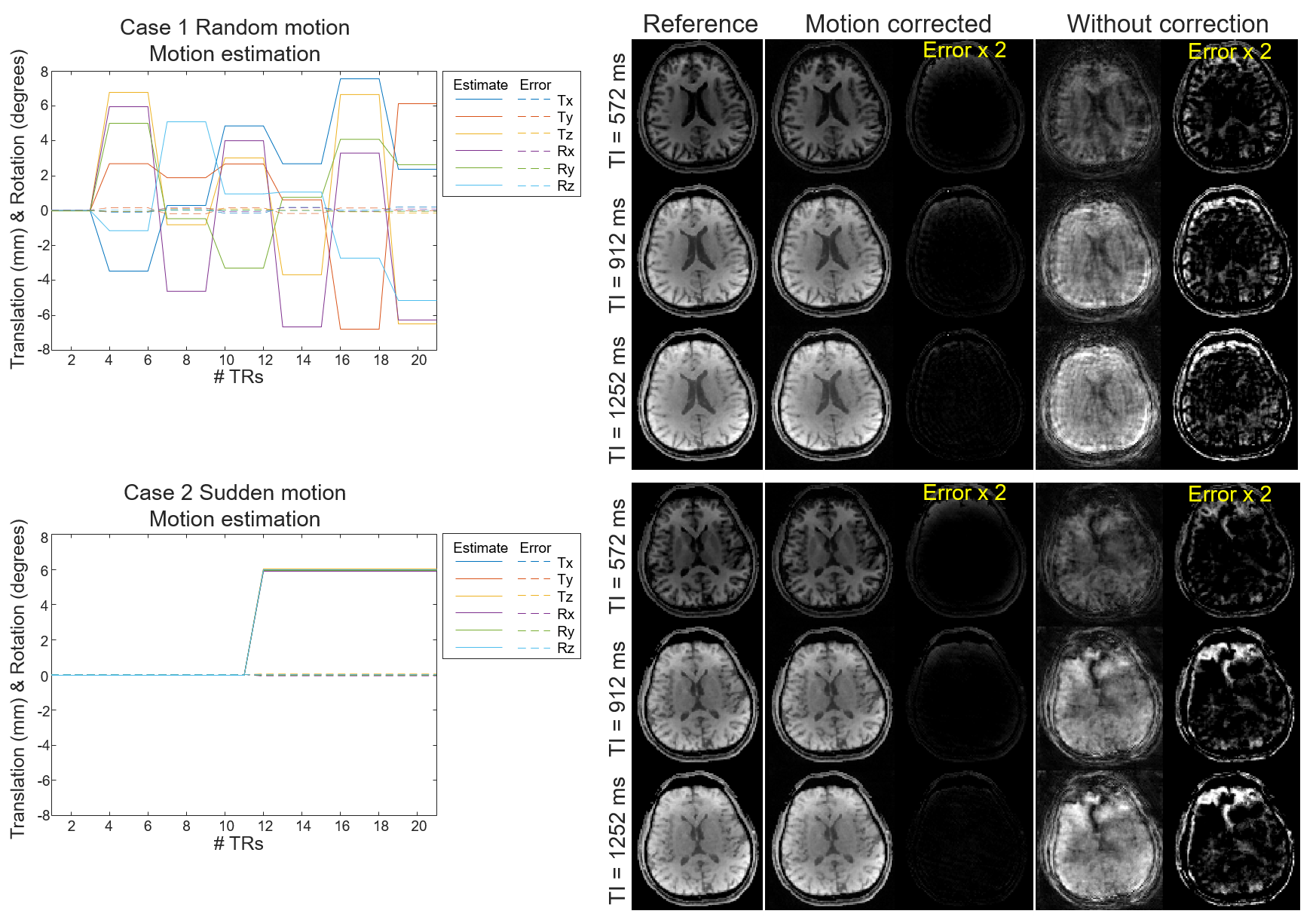Click the solid green line in the Case 2 legend

tap(479, 630)
